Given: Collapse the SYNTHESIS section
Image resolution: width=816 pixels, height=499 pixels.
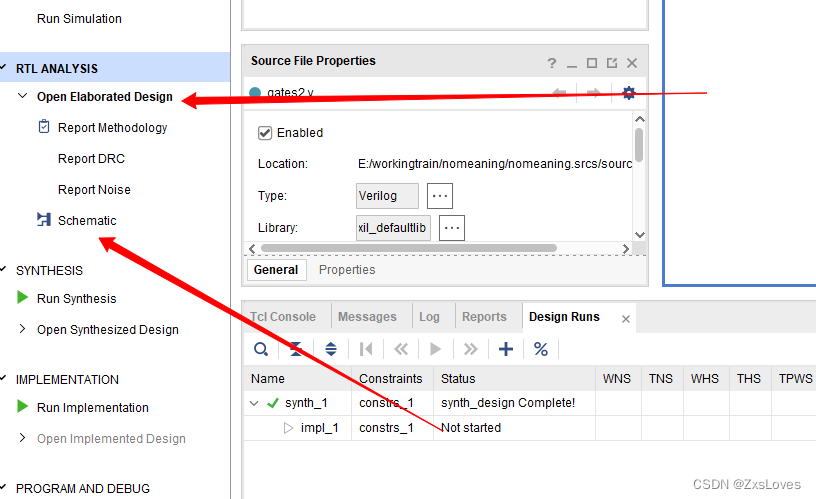Looking at the screenshot, I should pos(3,270).
